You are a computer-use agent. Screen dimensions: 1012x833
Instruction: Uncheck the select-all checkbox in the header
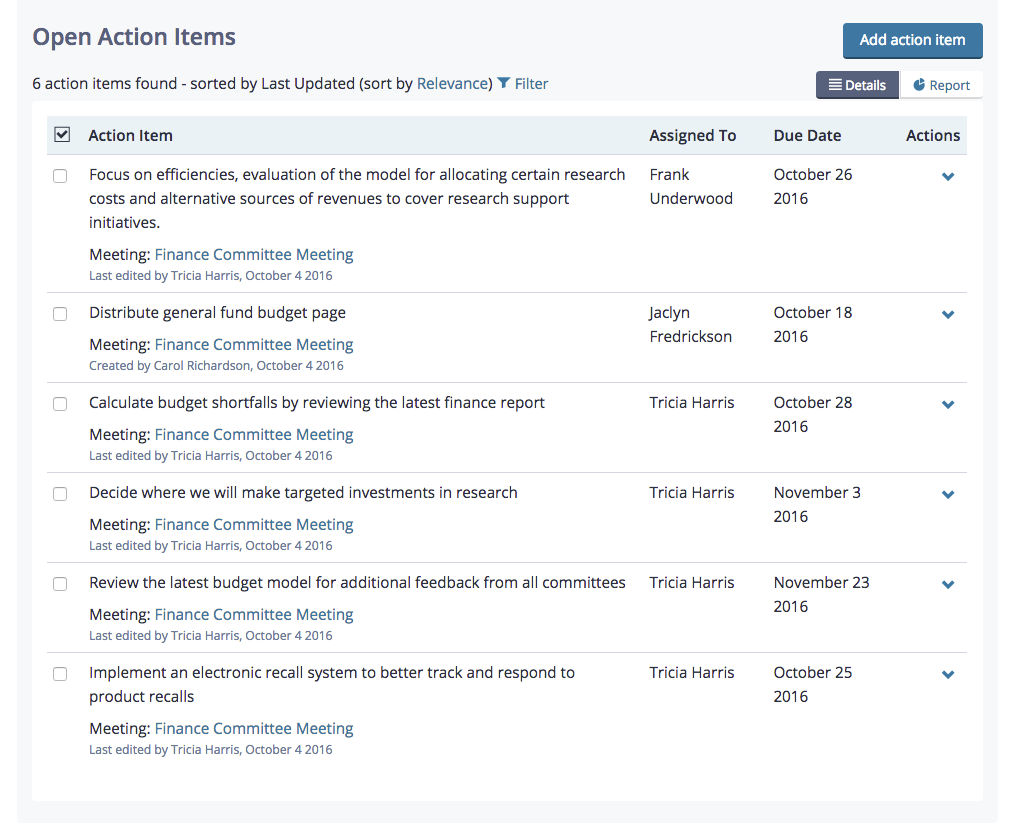pyautogui.click(x=63, y=133)
